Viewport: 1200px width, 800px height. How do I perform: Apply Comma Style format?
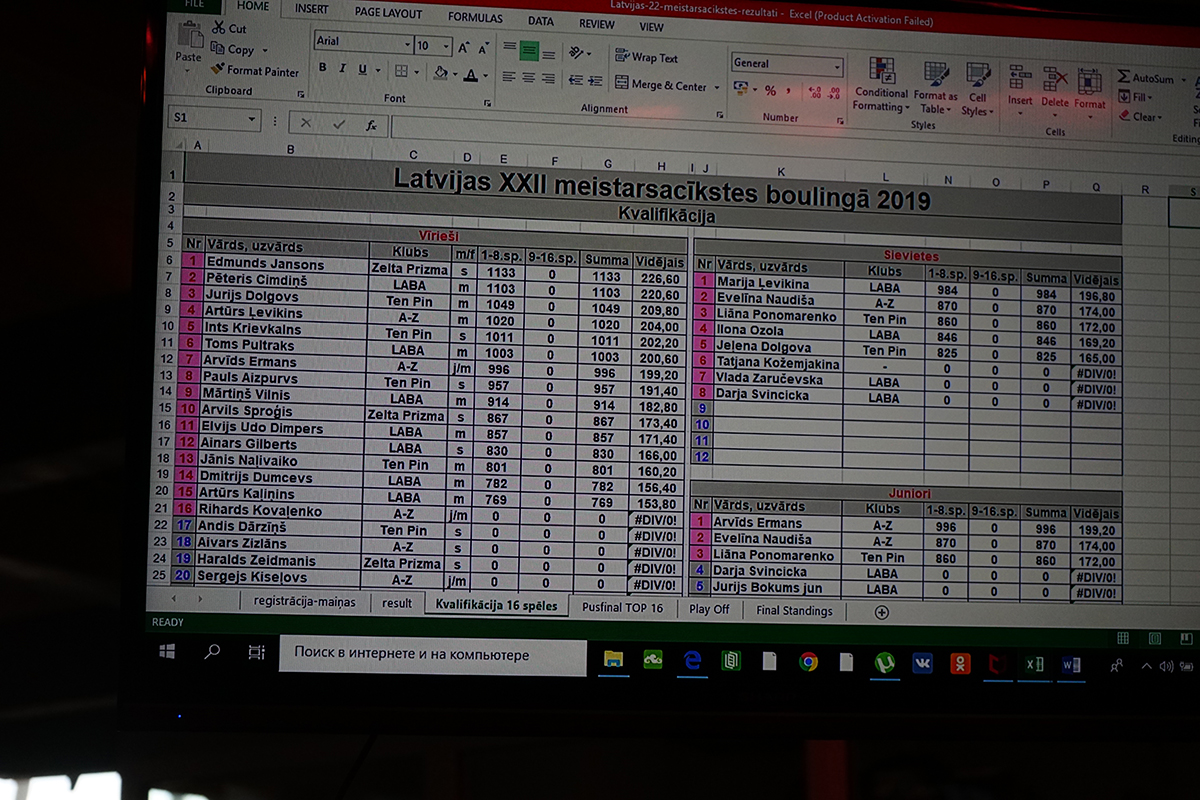tap(788, 91)
